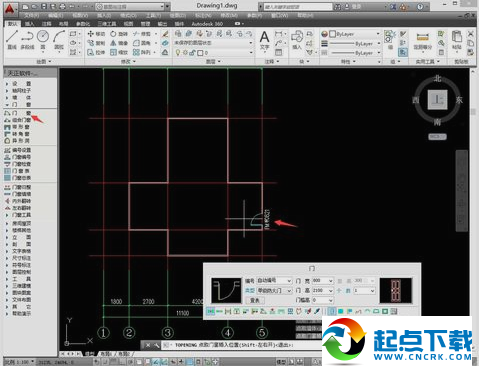This screenshot has height=366, width=479.
Task: Click the Rotate (旋转) modify tool
Action: (x=119, y=34)
